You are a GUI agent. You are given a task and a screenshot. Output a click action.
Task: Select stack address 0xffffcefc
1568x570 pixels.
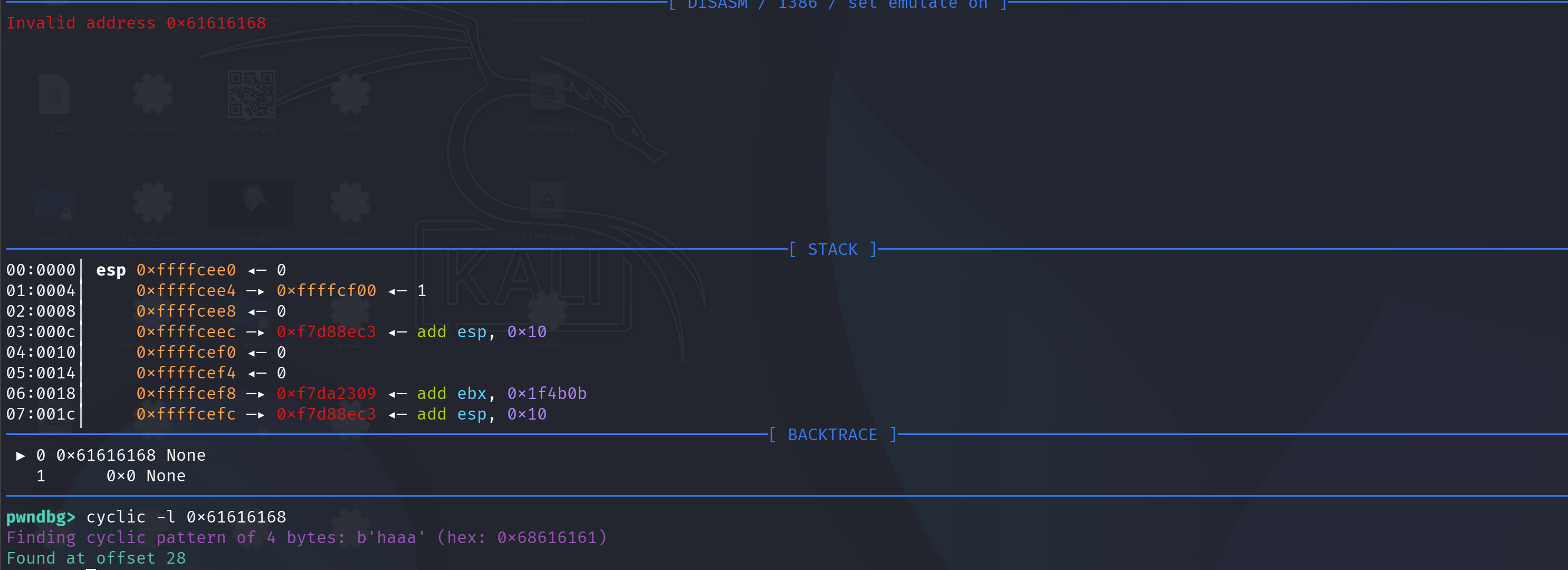(186, 414)
